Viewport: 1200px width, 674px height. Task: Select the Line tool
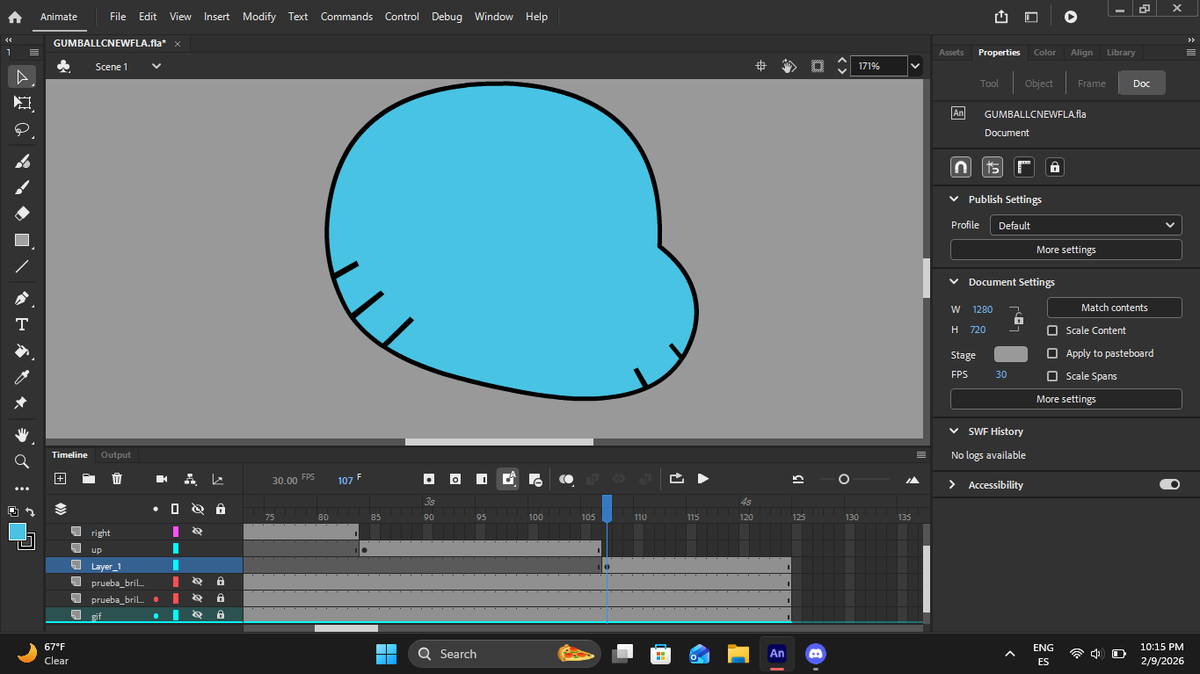[x=22, y=266]
